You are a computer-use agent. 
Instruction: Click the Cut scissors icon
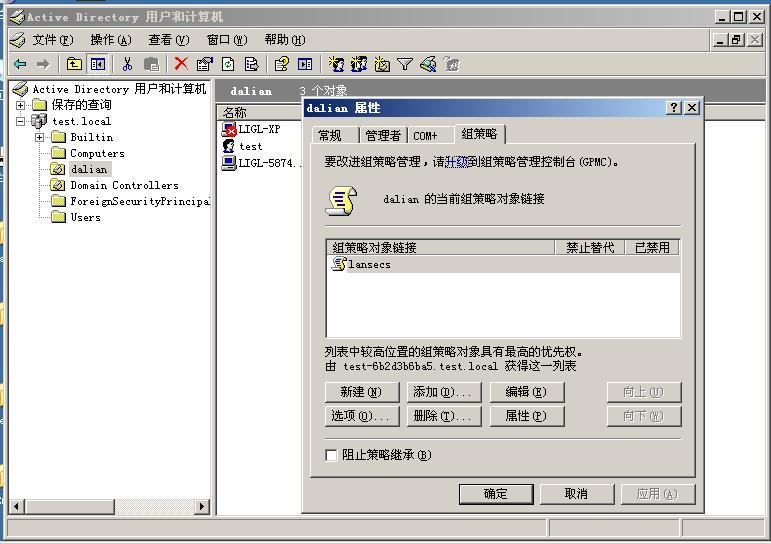coord(127,64)
